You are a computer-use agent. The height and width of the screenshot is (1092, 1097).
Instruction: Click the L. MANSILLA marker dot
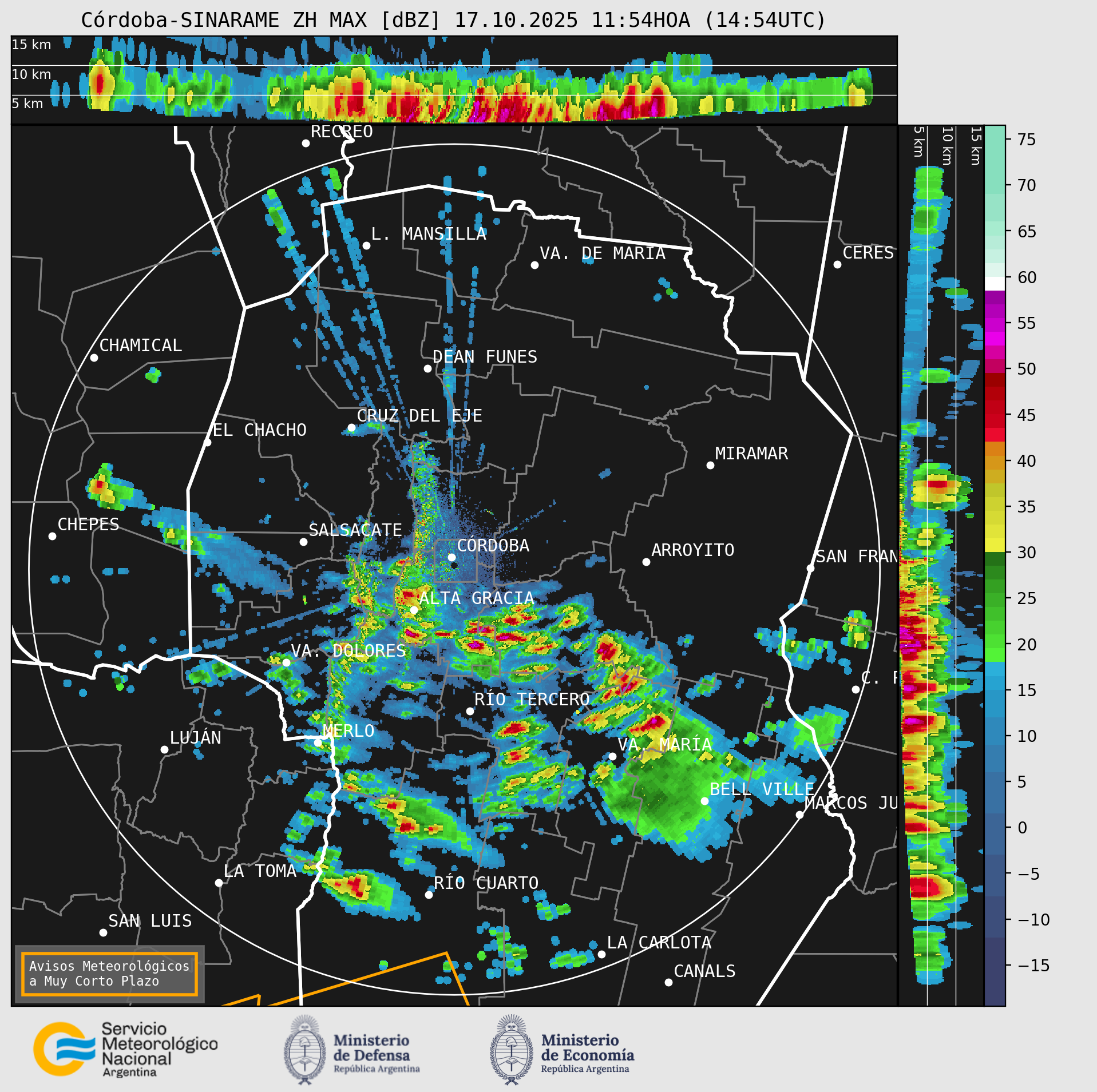[366, 245]
